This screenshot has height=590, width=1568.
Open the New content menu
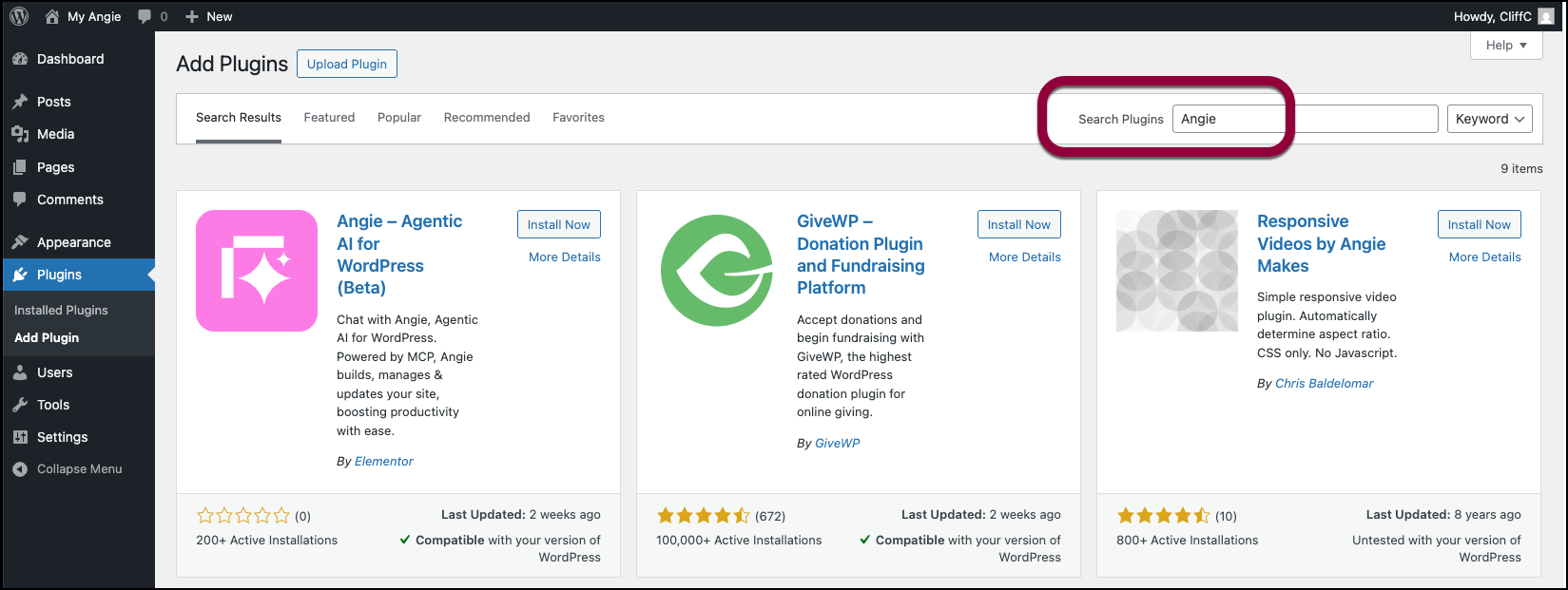pos(209,16)
